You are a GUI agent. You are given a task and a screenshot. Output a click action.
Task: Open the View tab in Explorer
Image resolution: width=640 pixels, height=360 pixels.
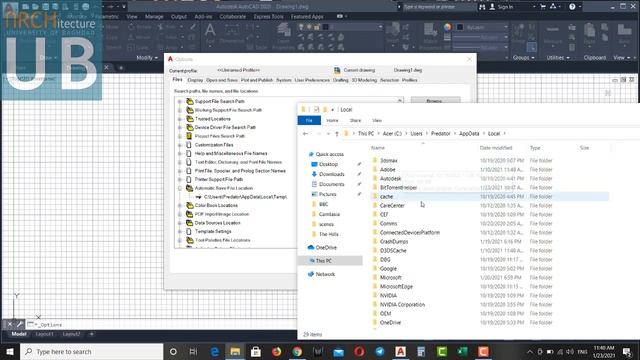[x=377, y=120]
